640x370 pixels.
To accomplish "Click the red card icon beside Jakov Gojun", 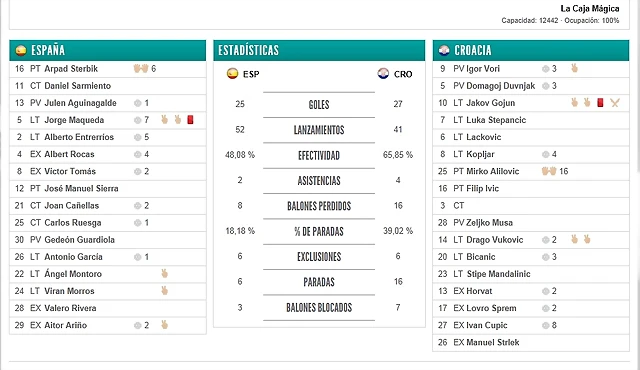I will 600,102.
